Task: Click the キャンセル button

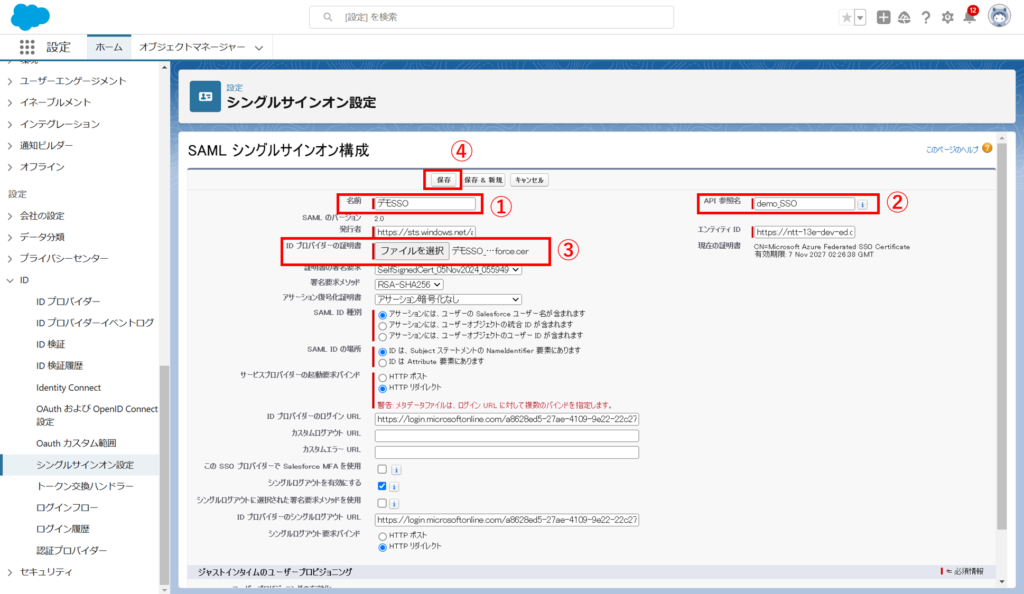Action: [529, 180]
